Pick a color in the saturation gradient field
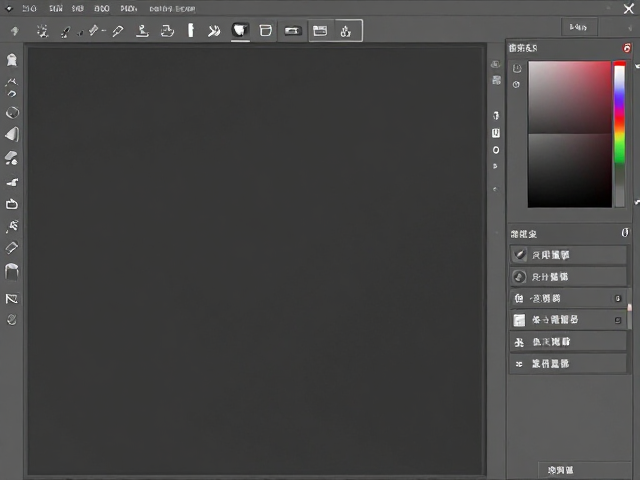Screen dimensions: 640x480 [x=570, y=134]
